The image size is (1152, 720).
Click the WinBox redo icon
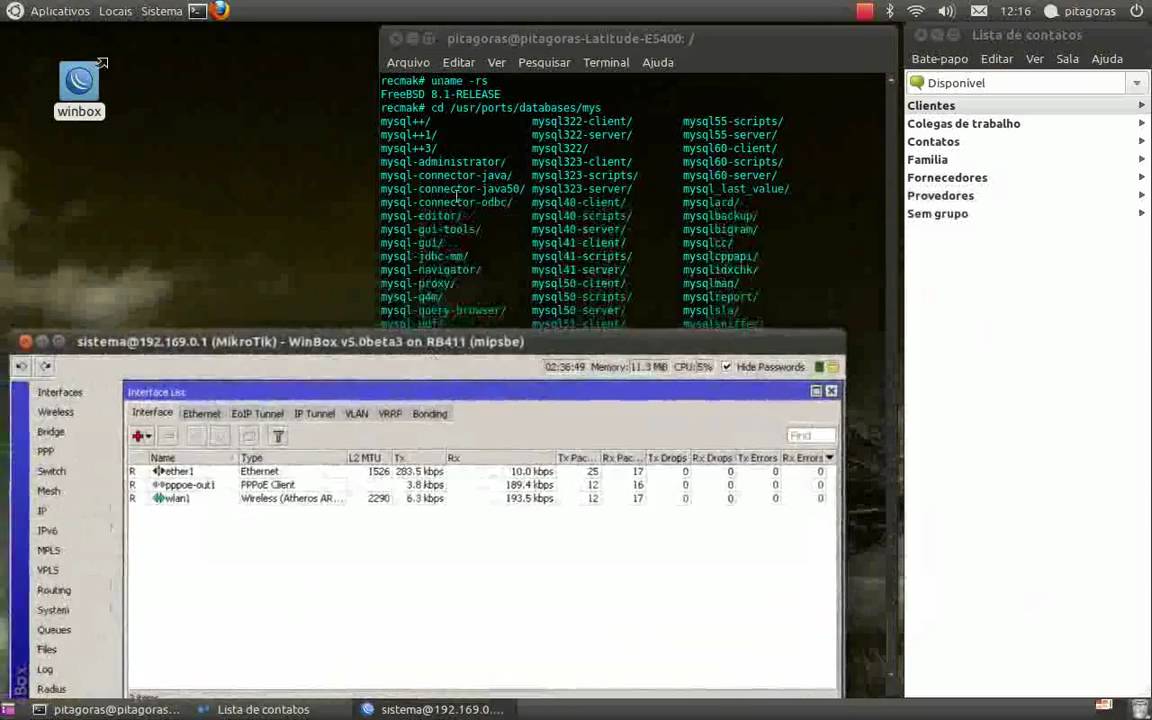click(x=46, y=366)
